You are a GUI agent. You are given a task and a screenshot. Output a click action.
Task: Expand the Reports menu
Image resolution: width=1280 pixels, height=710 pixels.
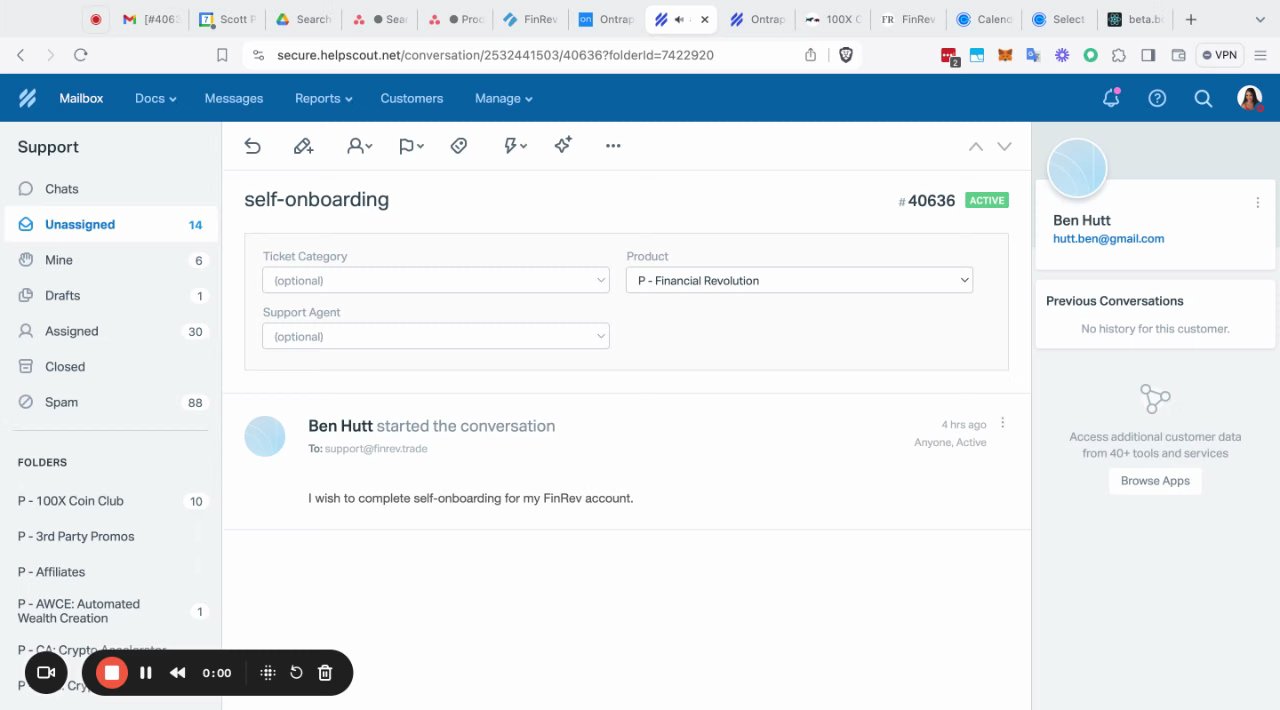point(324,98)
